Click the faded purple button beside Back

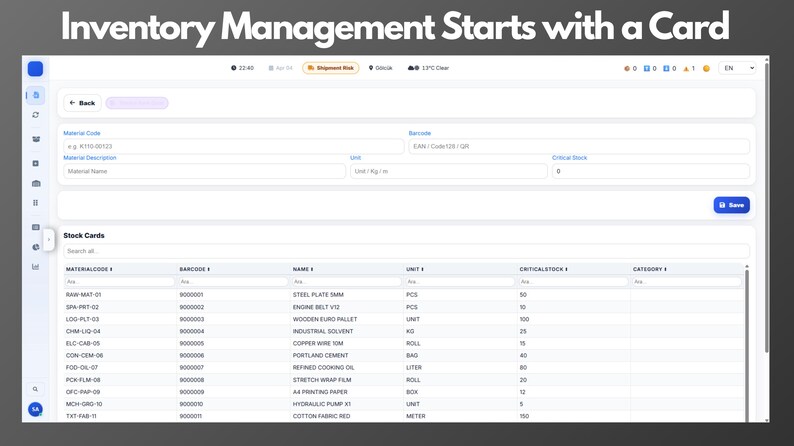coord(137,103)
